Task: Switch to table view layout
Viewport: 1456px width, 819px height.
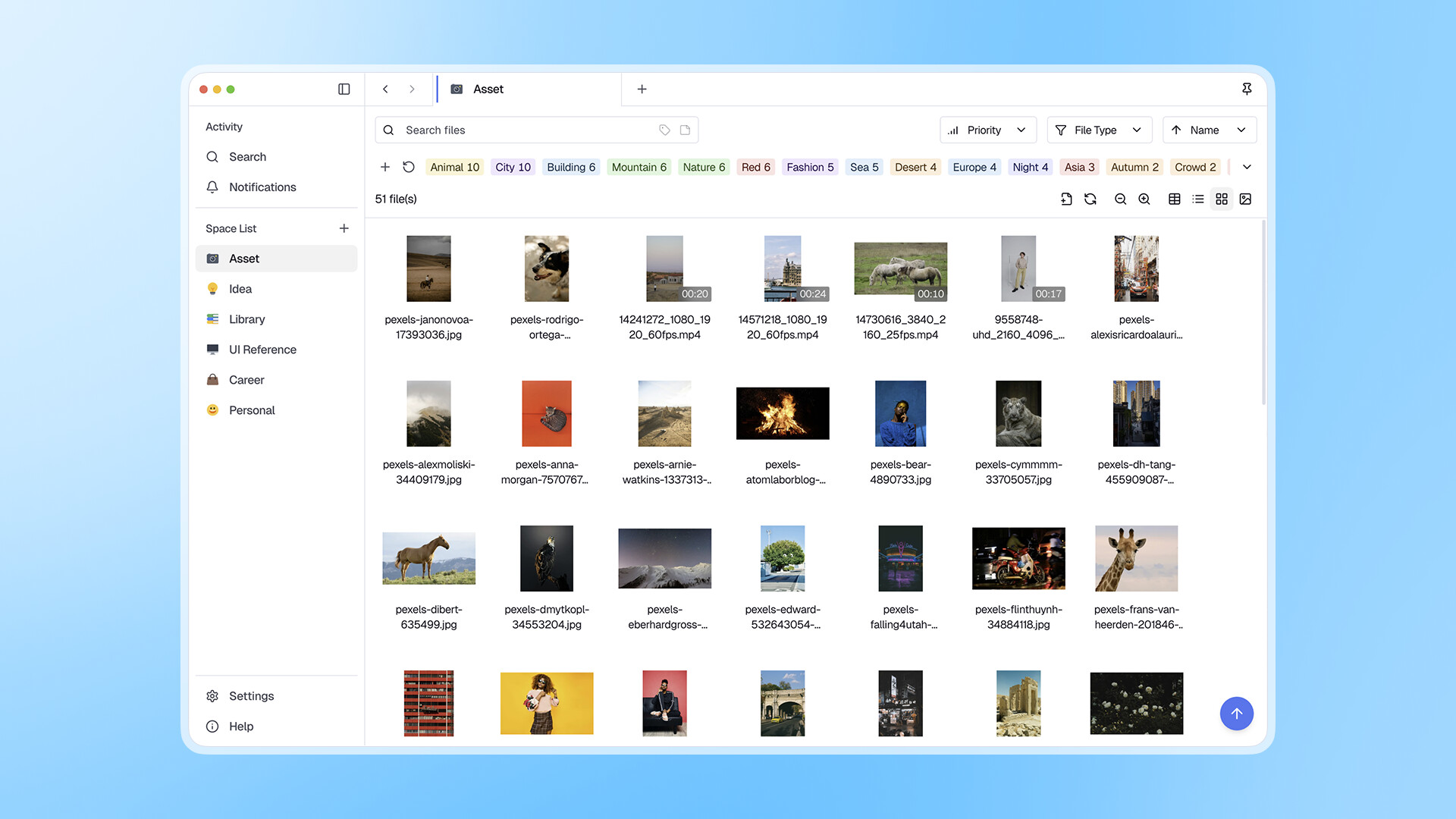Action: [x=1174, y=199]
